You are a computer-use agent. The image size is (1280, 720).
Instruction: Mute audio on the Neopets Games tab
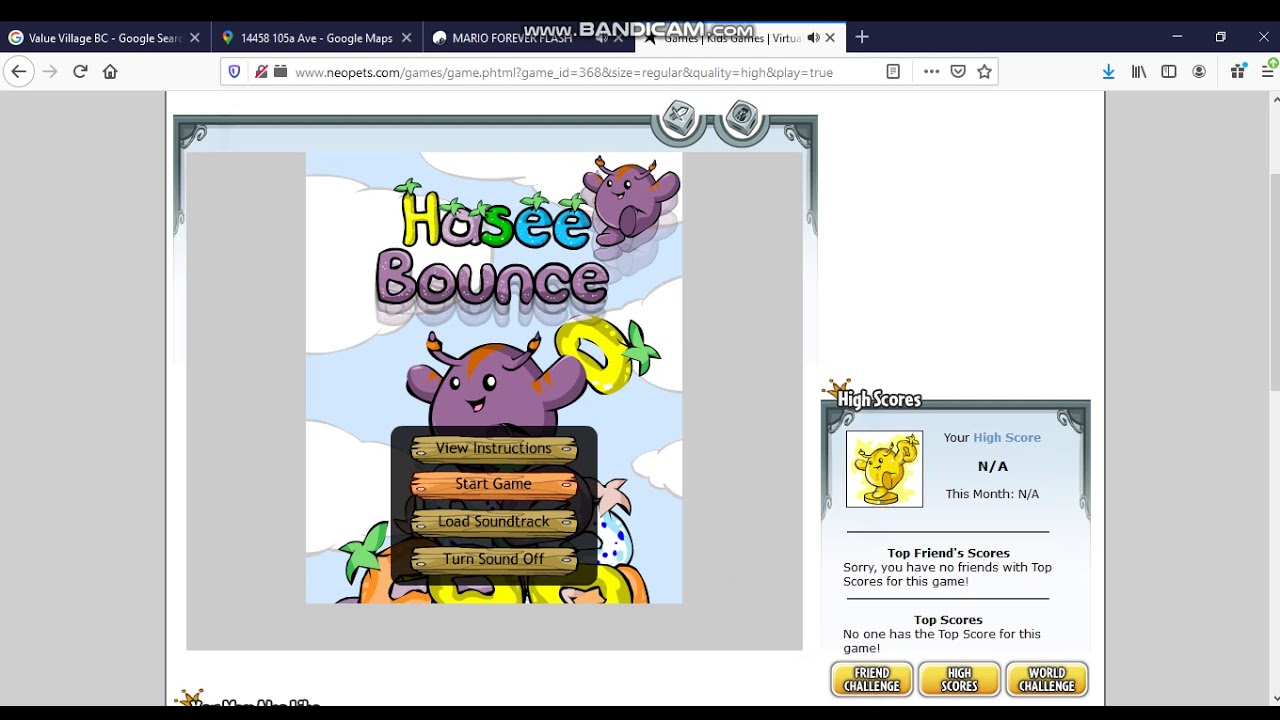813,38
